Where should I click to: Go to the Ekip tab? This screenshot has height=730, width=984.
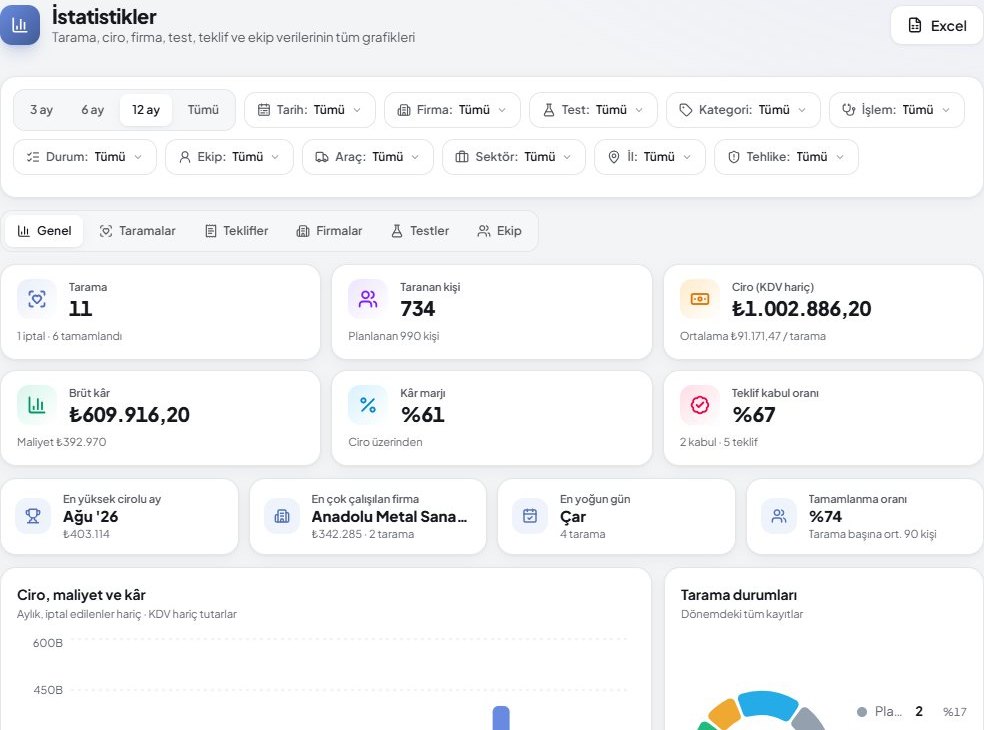pyautogui.click(x=500, y=231)
